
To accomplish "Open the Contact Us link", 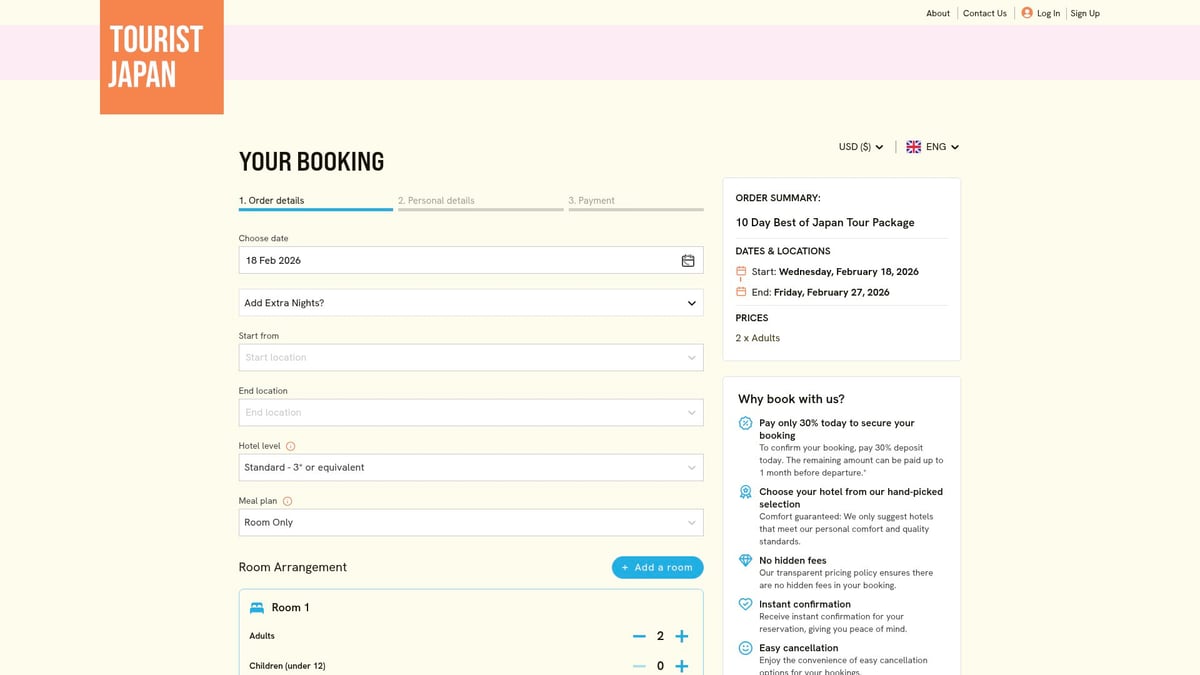I will (x=984, y=13).
